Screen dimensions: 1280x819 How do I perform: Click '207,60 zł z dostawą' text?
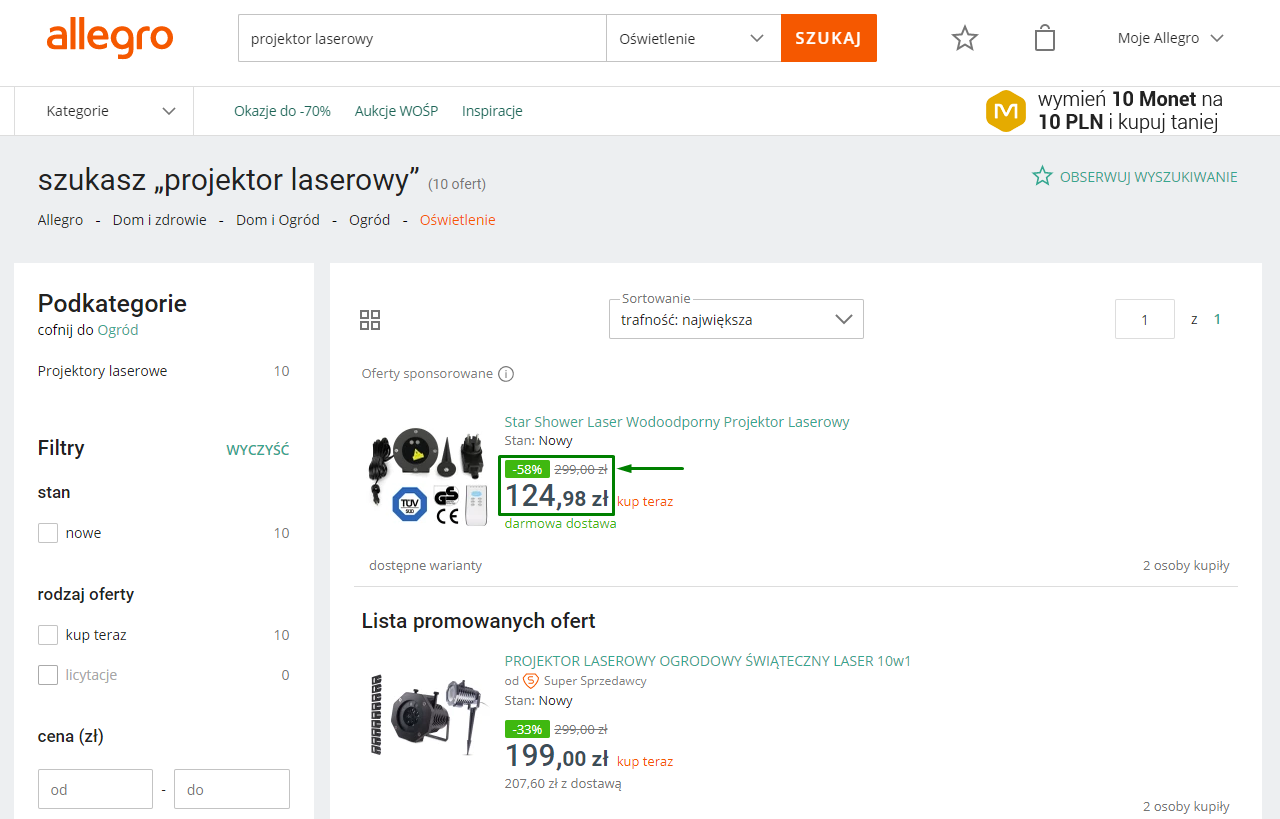point(563,784)
